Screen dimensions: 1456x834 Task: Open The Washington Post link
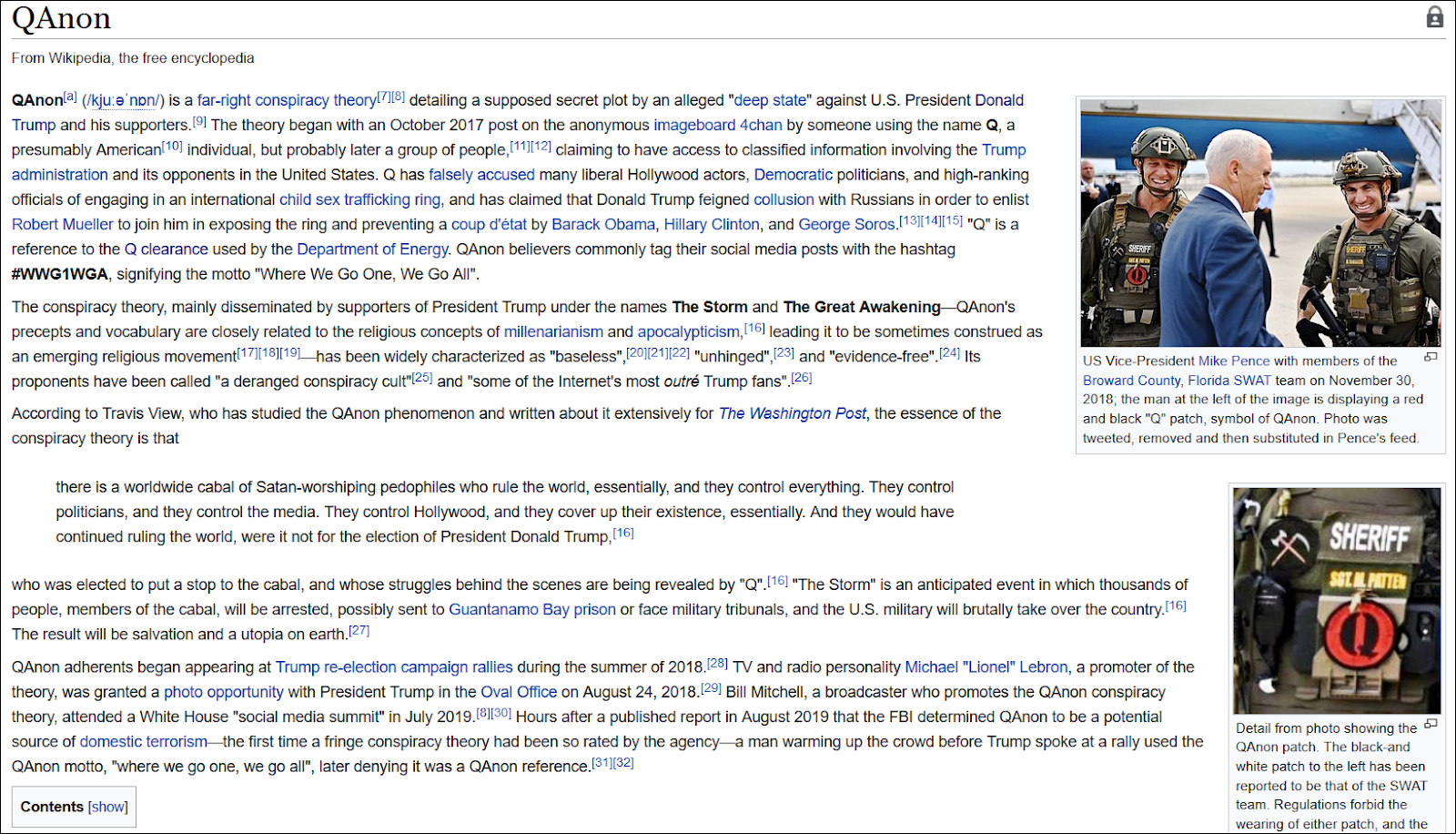click(x=793, y=413)
